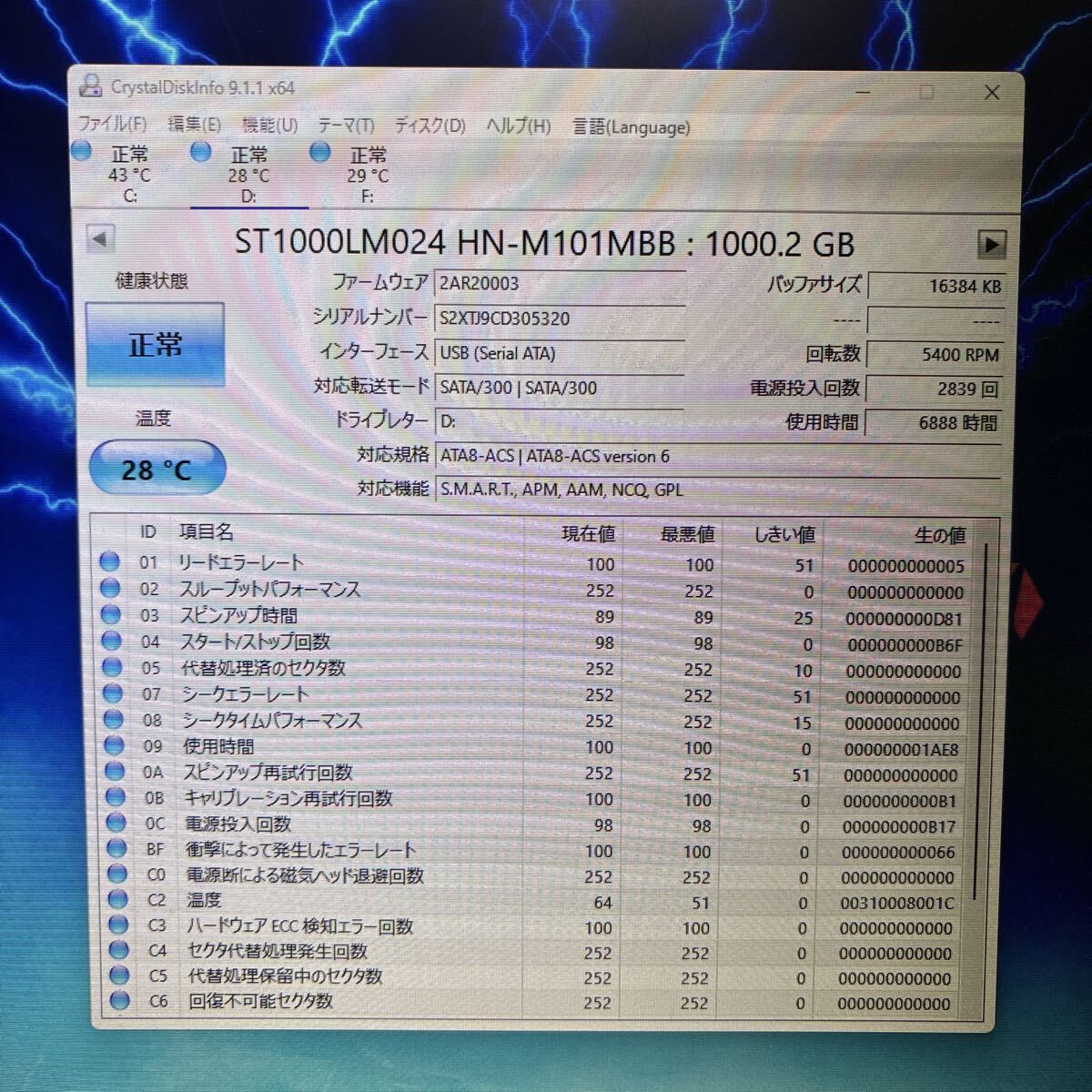Click the status icon for ID 07 シークエラーレート
This screenshot has width=1092, height=1092.
pos(113,693)
